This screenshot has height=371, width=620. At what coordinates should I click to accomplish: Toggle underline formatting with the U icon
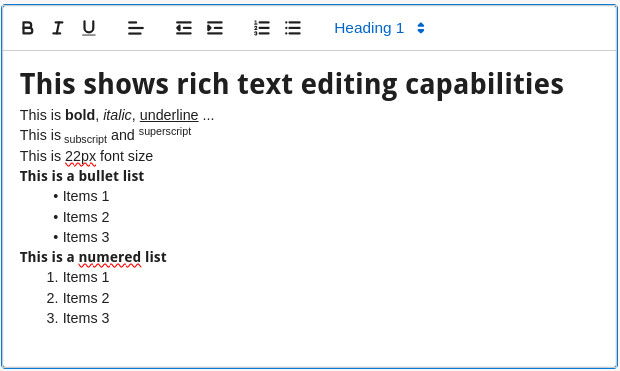(x=89, y=28)
